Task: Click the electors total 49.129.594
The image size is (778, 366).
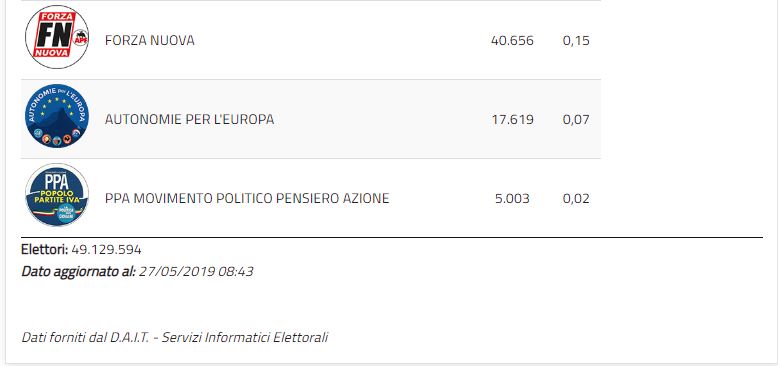Action: (x=106, y=249)
